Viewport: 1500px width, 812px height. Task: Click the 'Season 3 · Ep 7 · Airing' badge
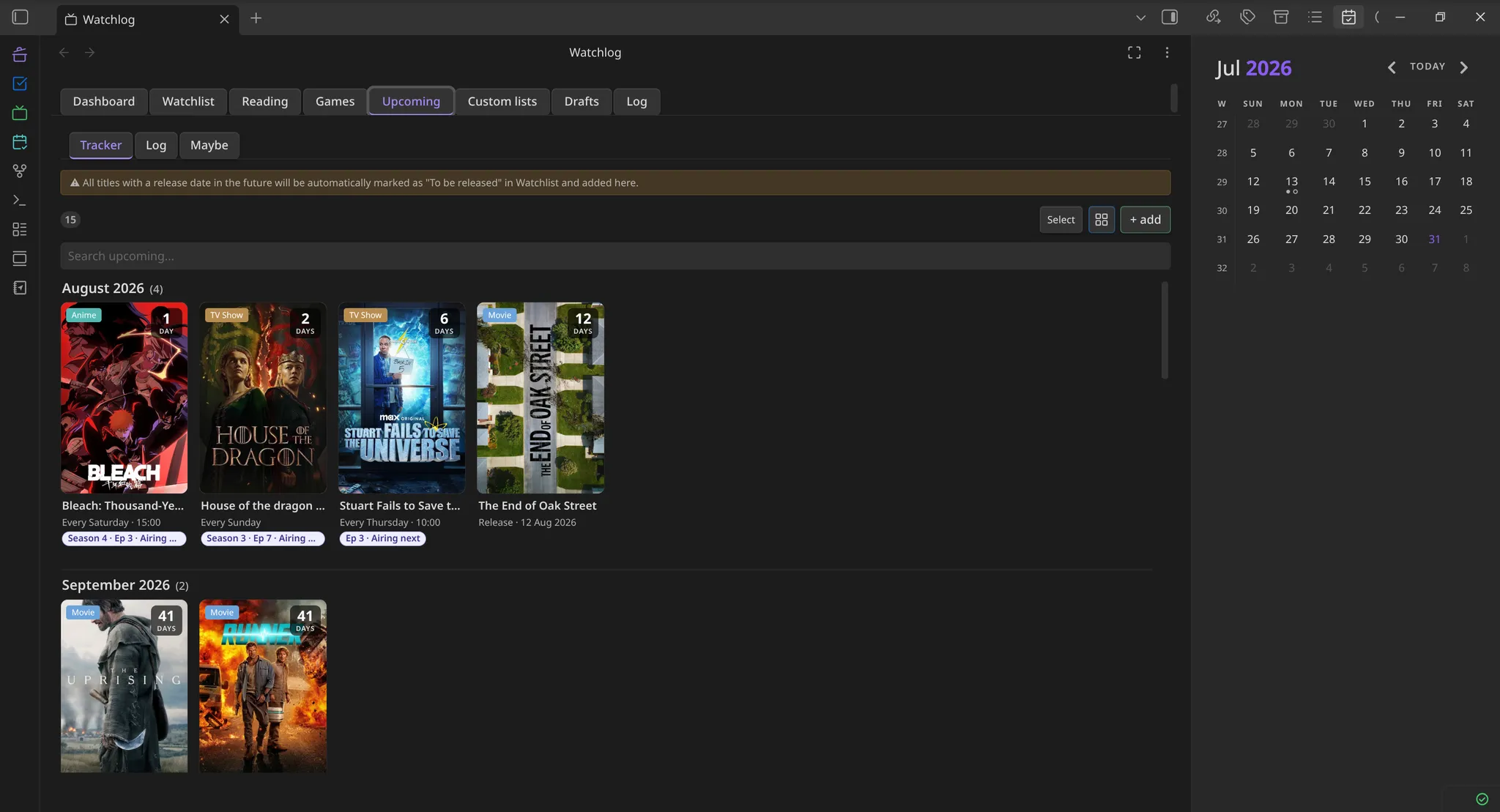click(x=263, y=538)
